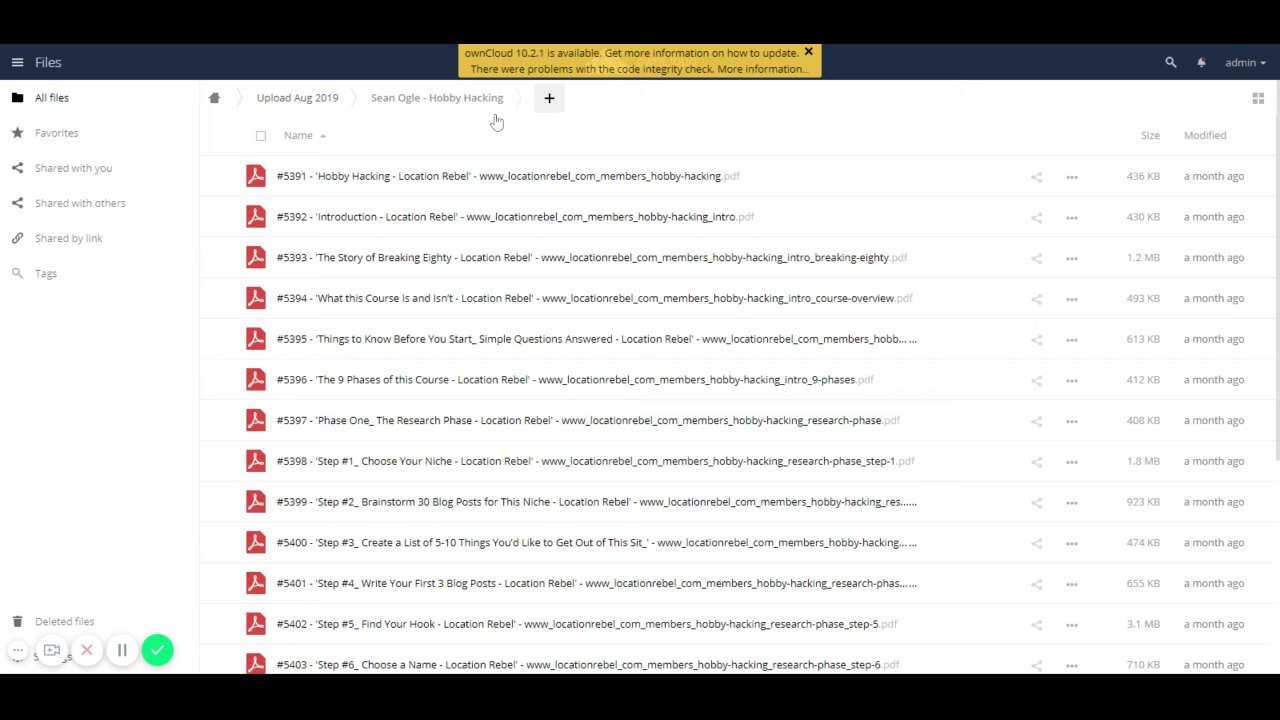Open more actions for file #5394

[1072, 299]
